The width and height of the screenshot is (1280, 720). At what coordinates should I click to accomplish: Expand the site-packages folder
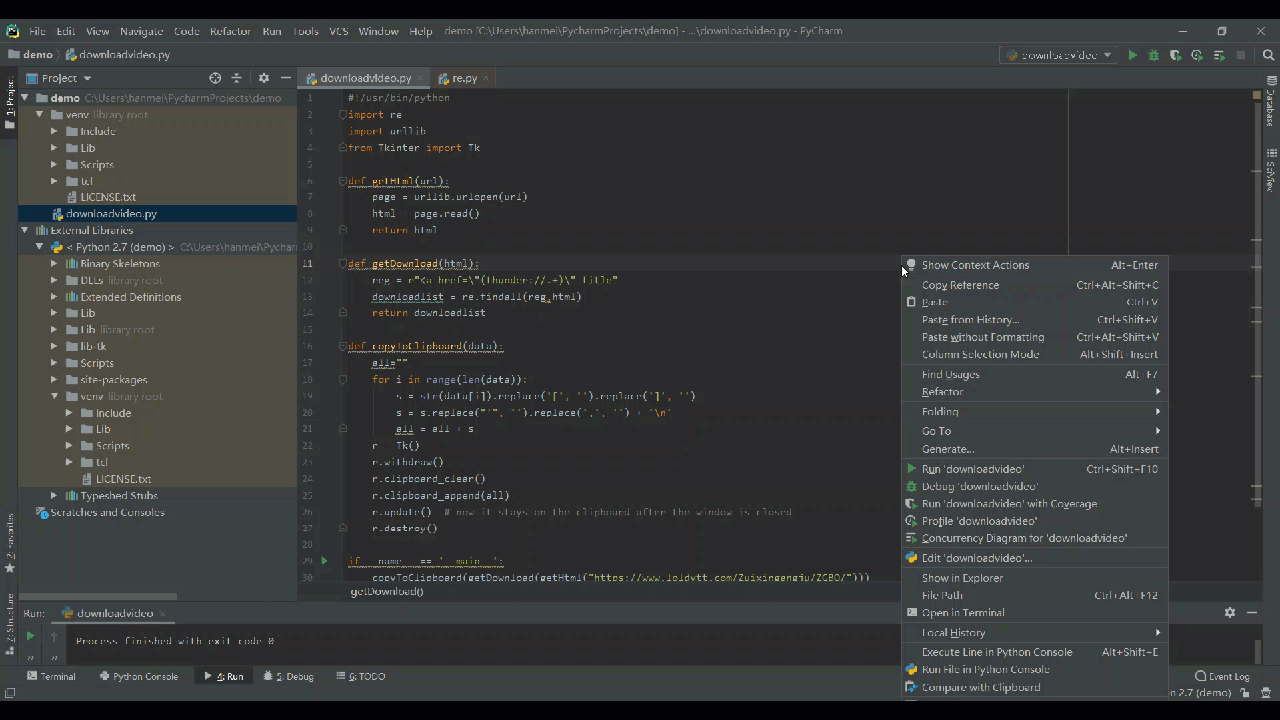coord(55,380)
